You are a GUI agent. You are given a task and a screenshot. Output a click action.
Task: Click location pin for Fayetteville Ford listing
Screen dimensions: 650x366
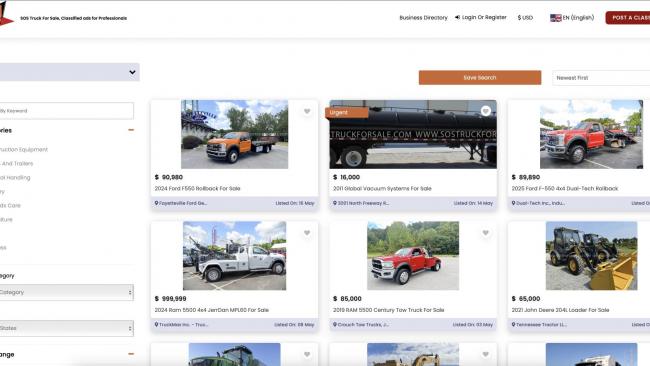tap(156, 203)
